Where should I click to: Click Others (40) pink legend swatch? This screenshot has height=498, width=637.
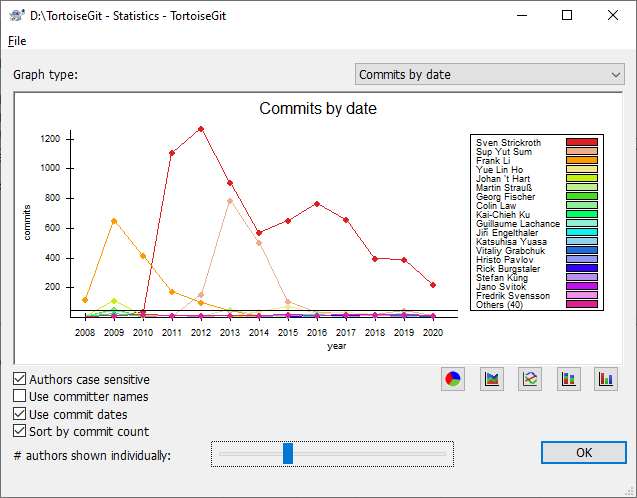[x=582, y=304]
